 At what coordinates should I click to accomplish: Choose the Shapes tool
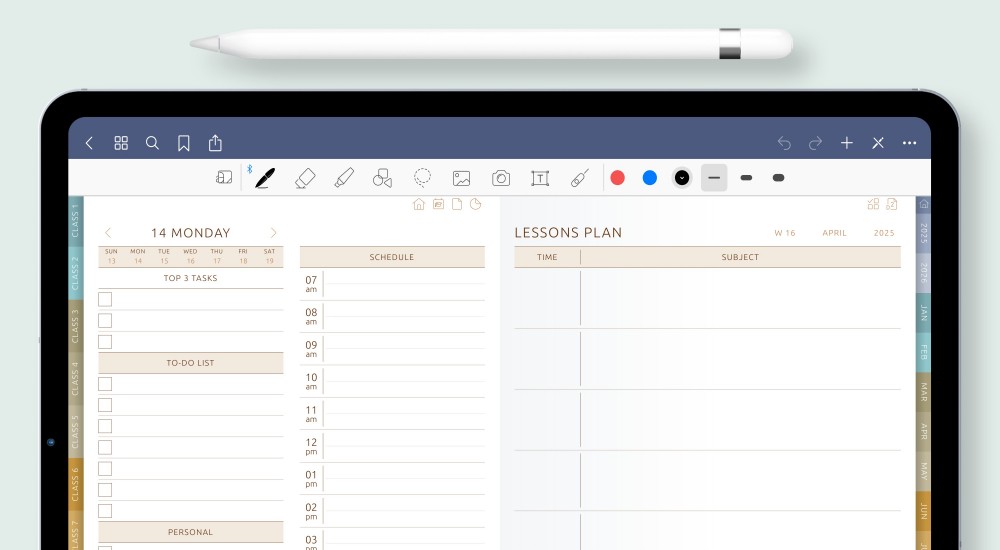[382, 178]
